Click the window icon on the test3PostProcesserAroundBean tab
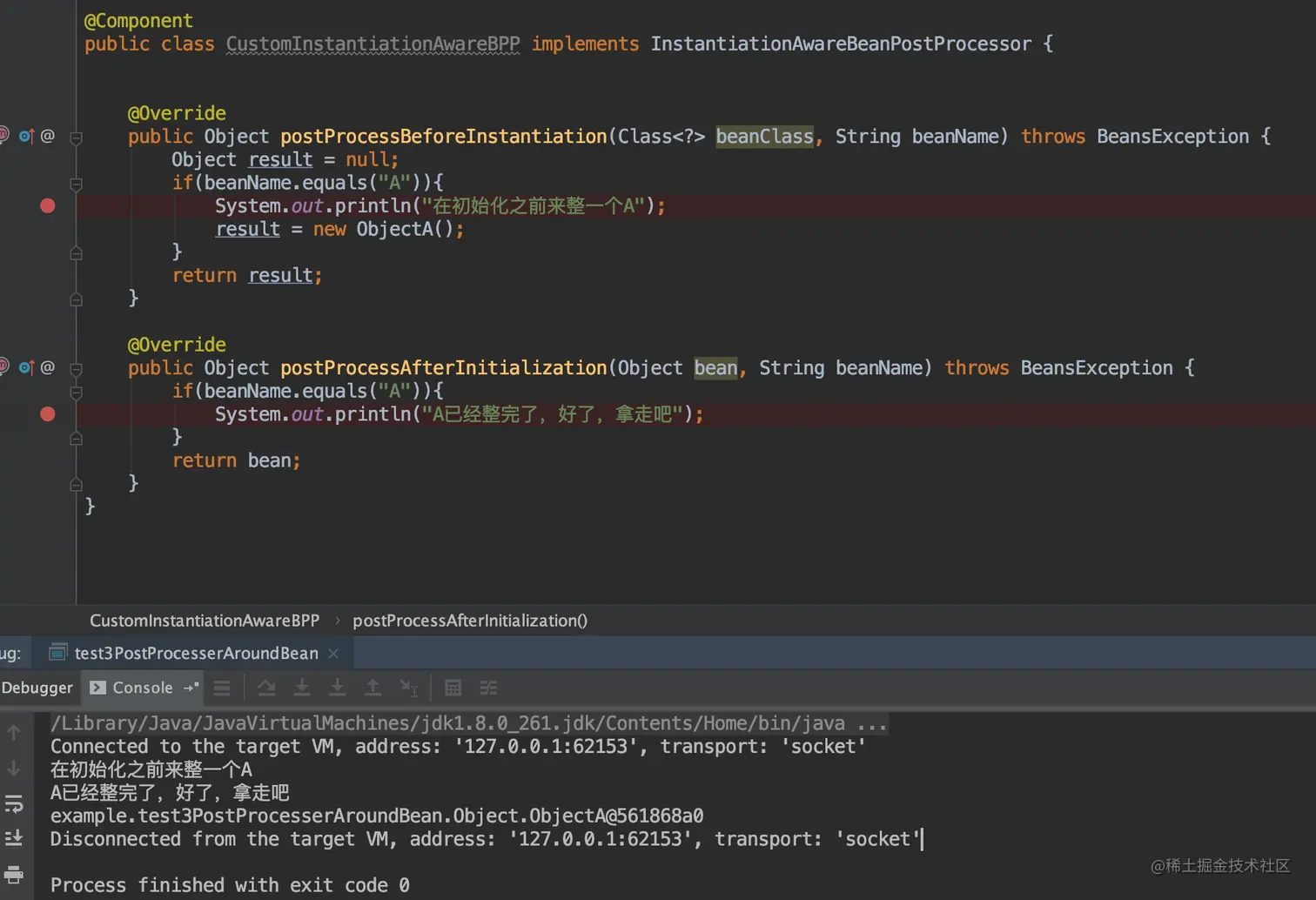This screenshot has width=1316, height=900. point(58,652)
